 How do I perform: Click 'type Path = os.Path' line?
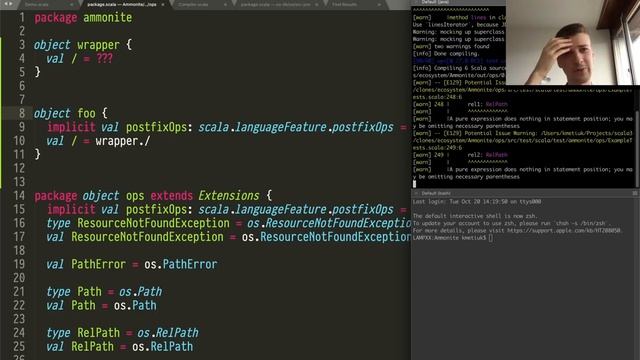coord(104,292)
